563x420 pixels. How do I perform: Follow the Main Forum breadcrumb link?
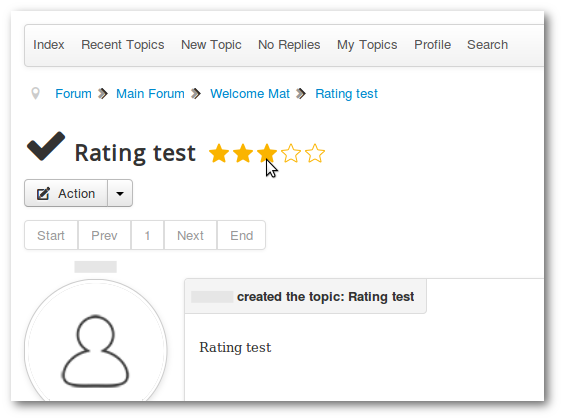(x=150, y=94)
